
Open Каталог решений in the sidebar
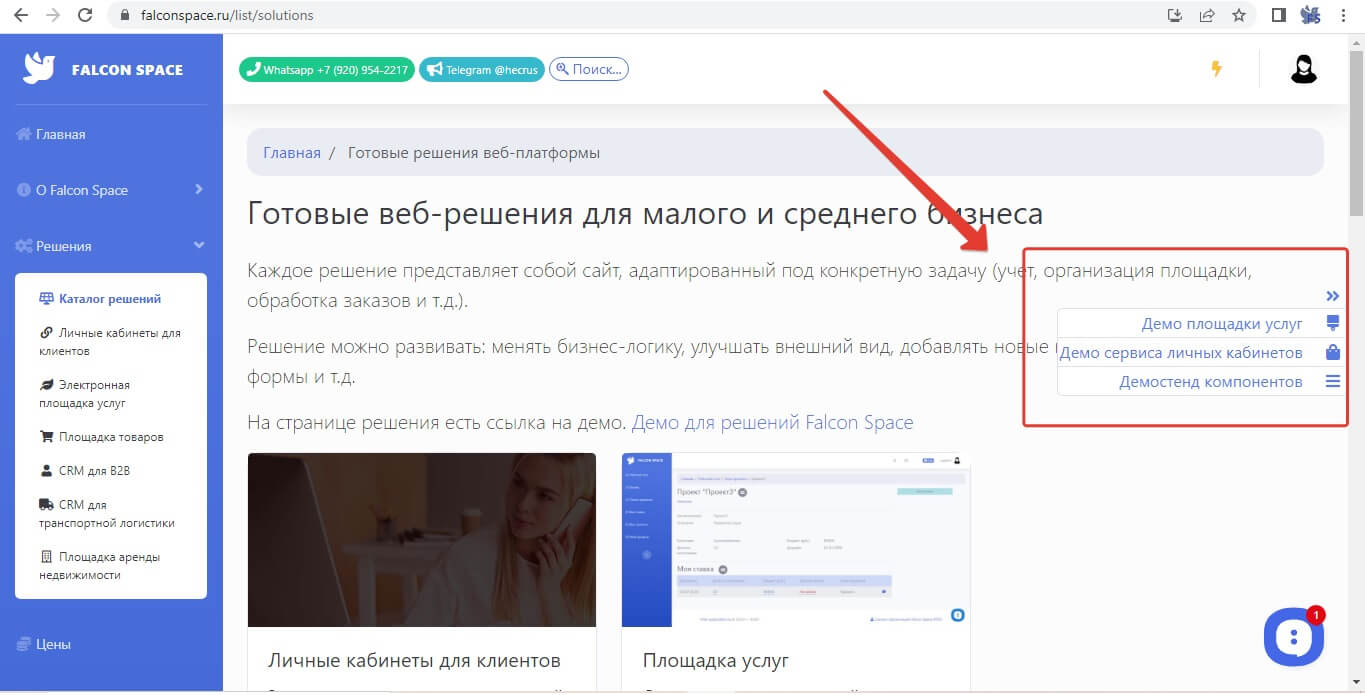[x=109, y=299]
